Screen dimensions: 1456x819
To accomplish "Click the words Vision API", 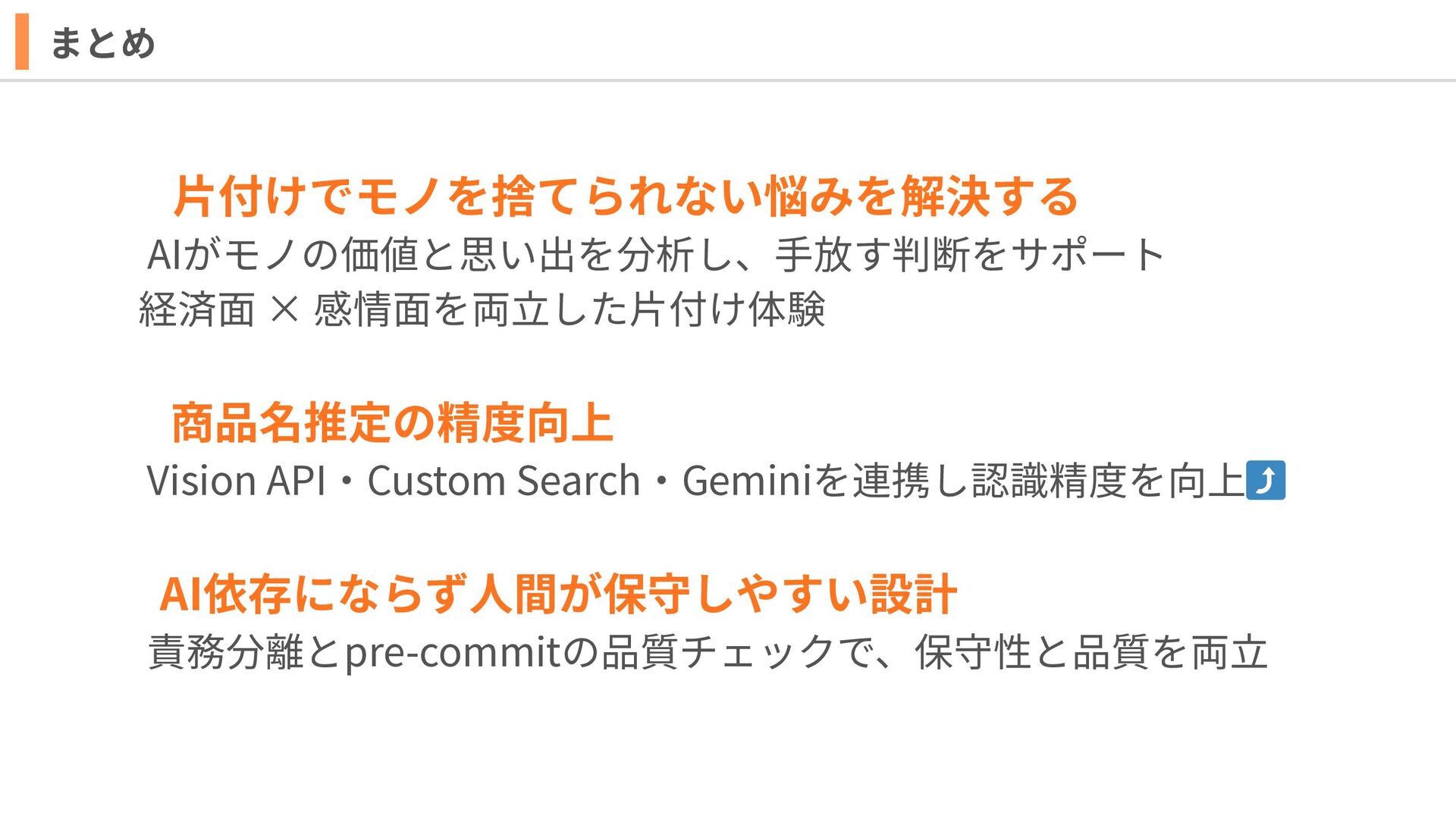I will [x=236, y=481].
